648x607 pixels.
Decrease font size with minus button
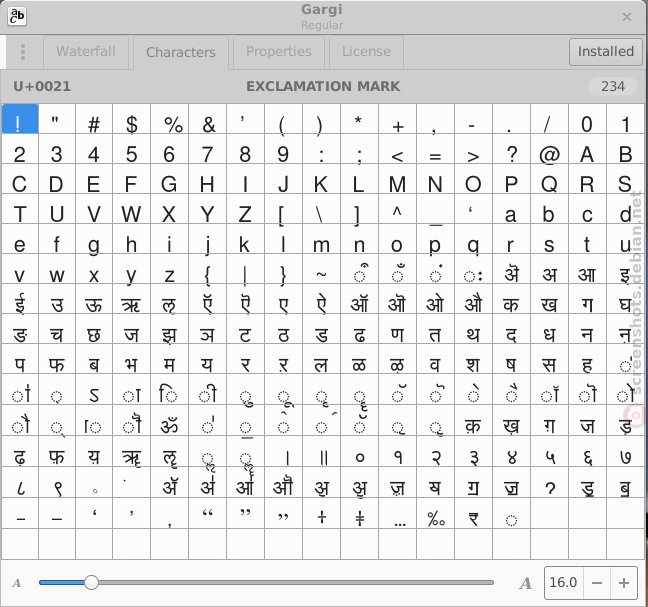[597, 583]
